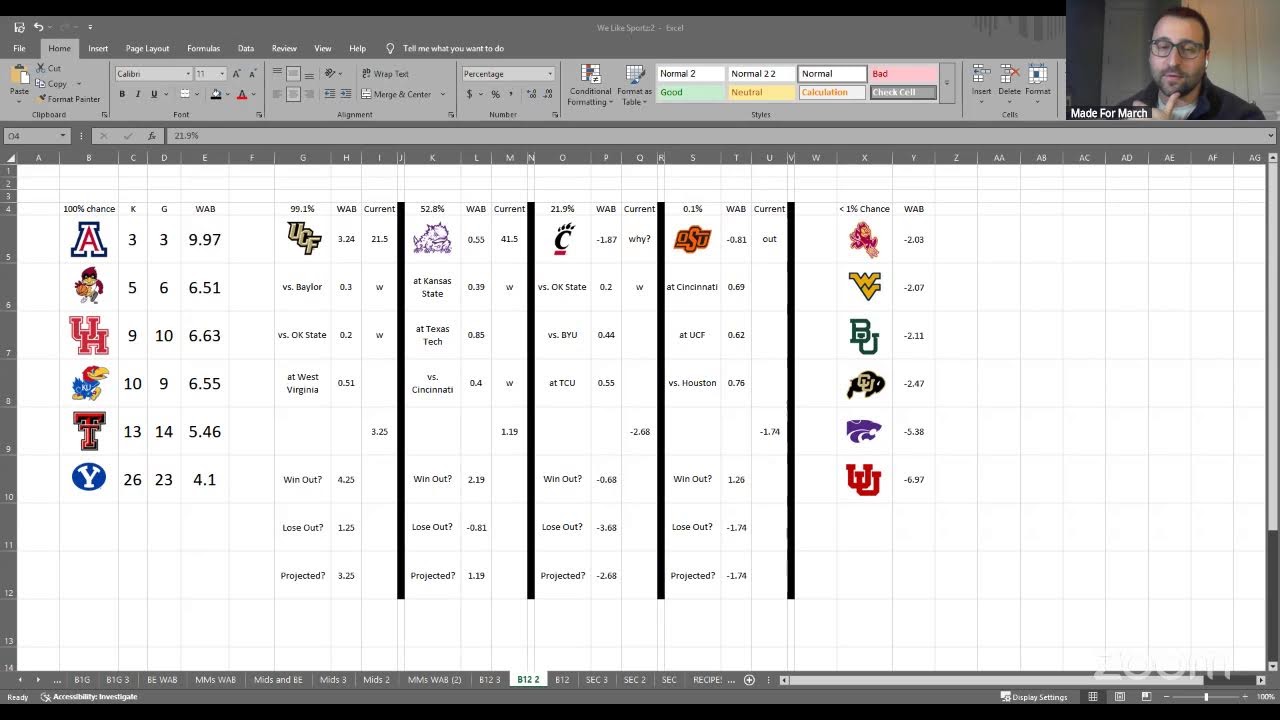
Task: Toggle Underline formatting
Action: pos(154,94)
